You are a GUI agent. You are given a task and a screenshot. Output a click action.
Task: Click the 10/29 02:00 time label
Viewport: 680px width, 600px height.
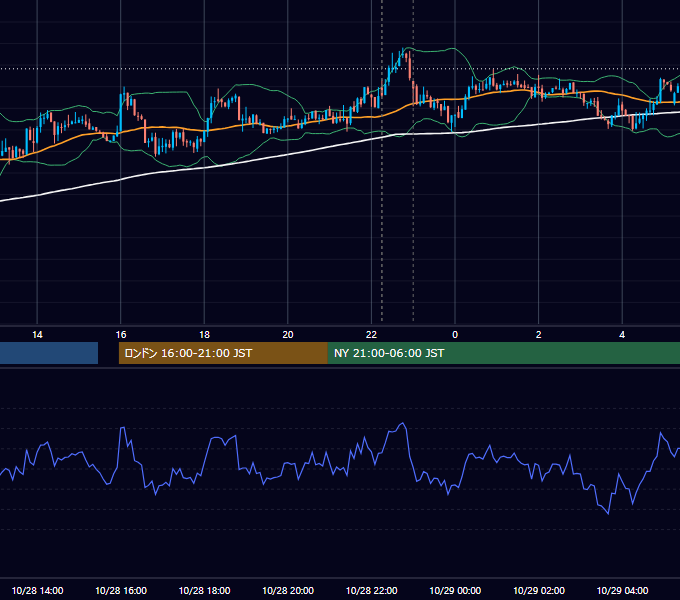click(539, 590)
